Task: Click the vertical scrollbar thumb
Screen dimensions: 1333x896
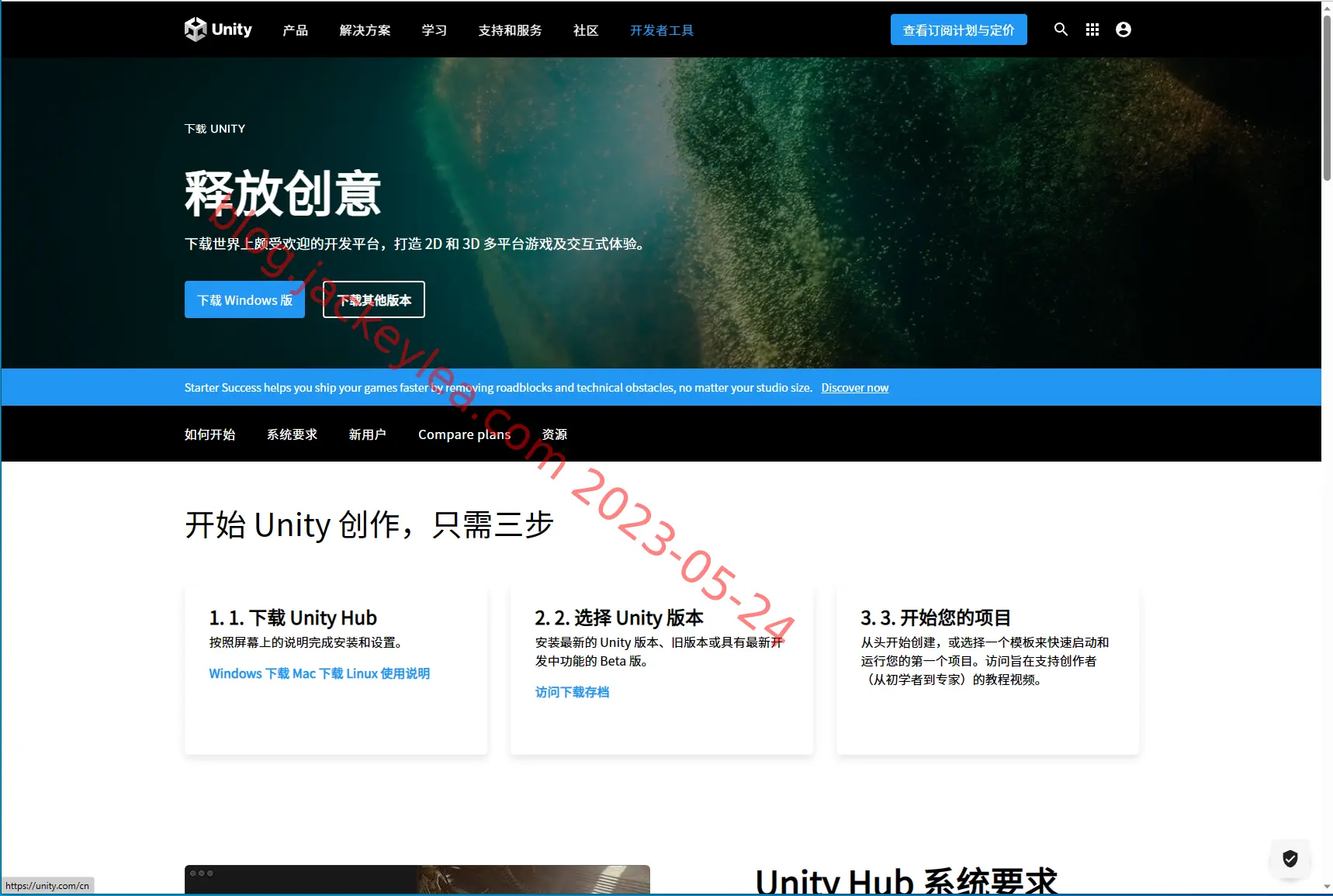Action: 1327,97
